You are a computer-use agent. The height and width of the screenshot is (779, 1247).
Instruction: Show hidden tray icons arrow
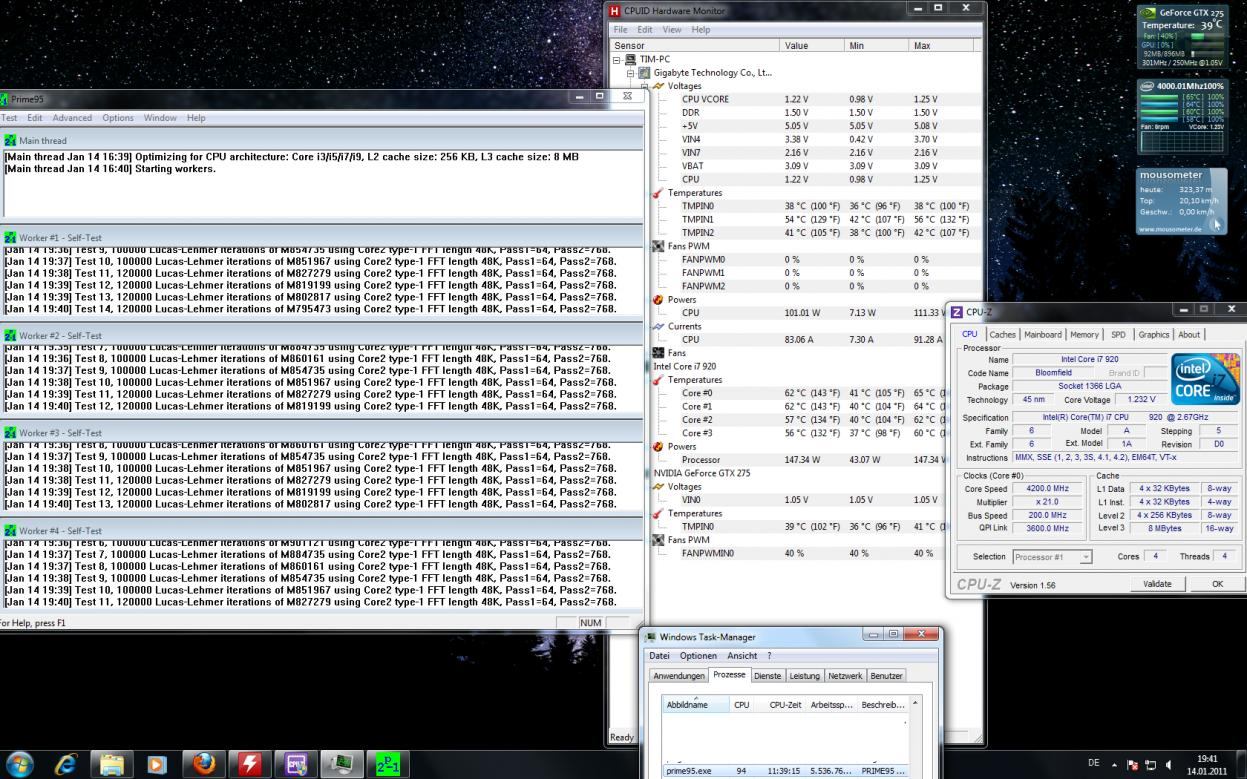(x=1116, y=763)
